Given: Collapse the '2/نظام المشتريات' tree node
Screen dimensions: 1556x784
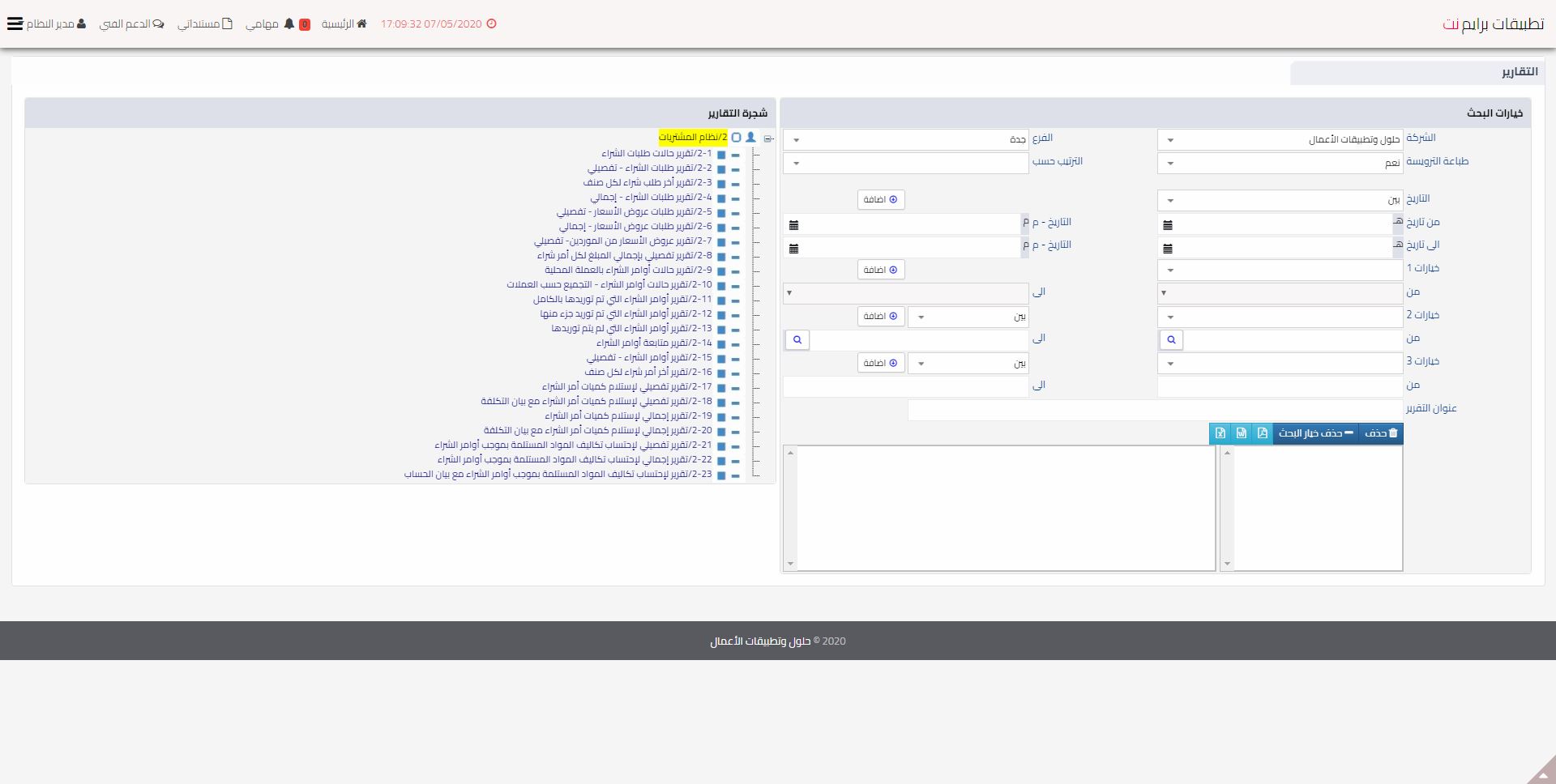Looking at the screenshot, I should [x=767, y=138].
